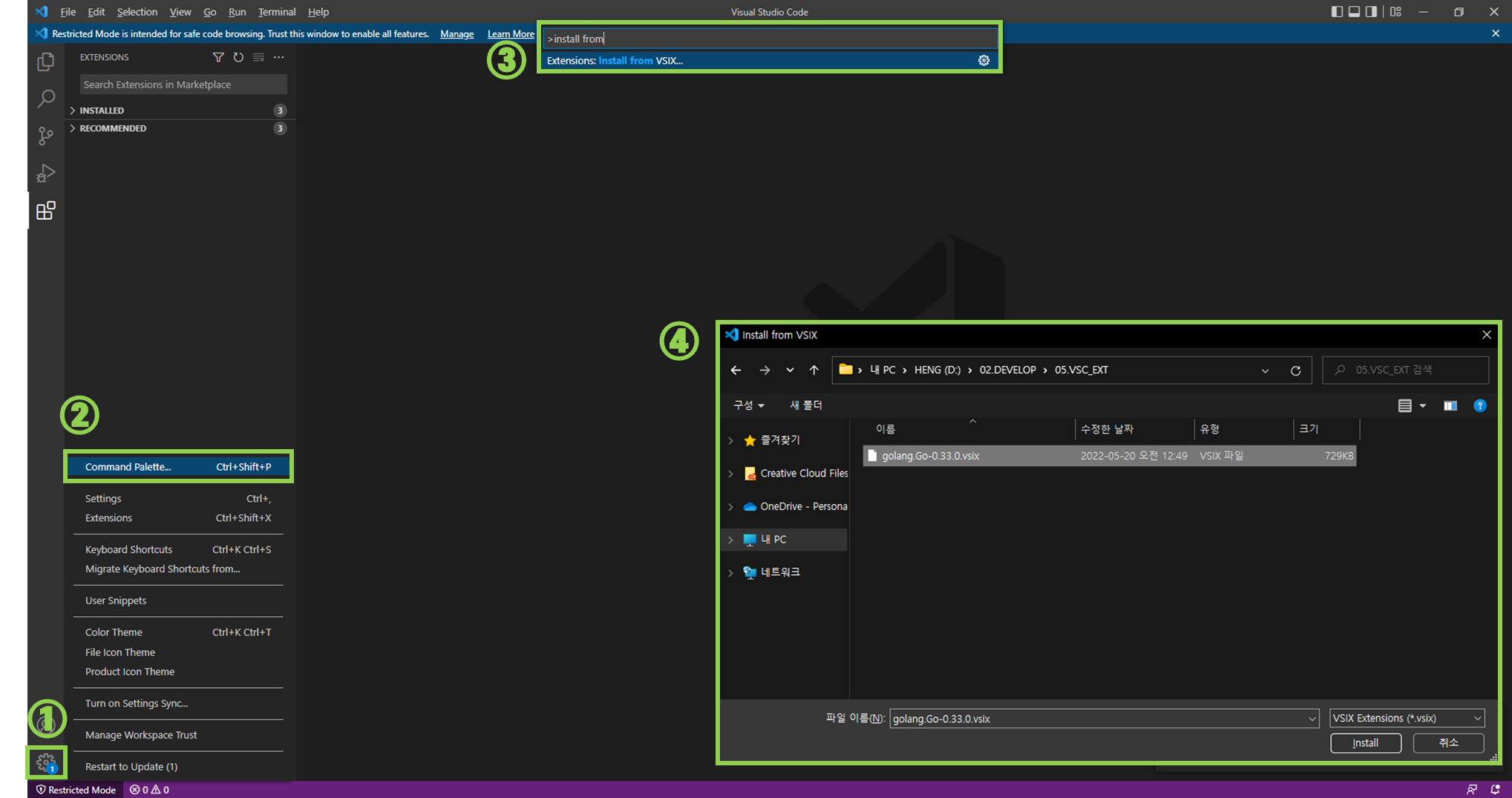The image size is (1512, 798).
Task: Click the 05.VSC_EXT 검색 search box
Action: [1405, 370]
